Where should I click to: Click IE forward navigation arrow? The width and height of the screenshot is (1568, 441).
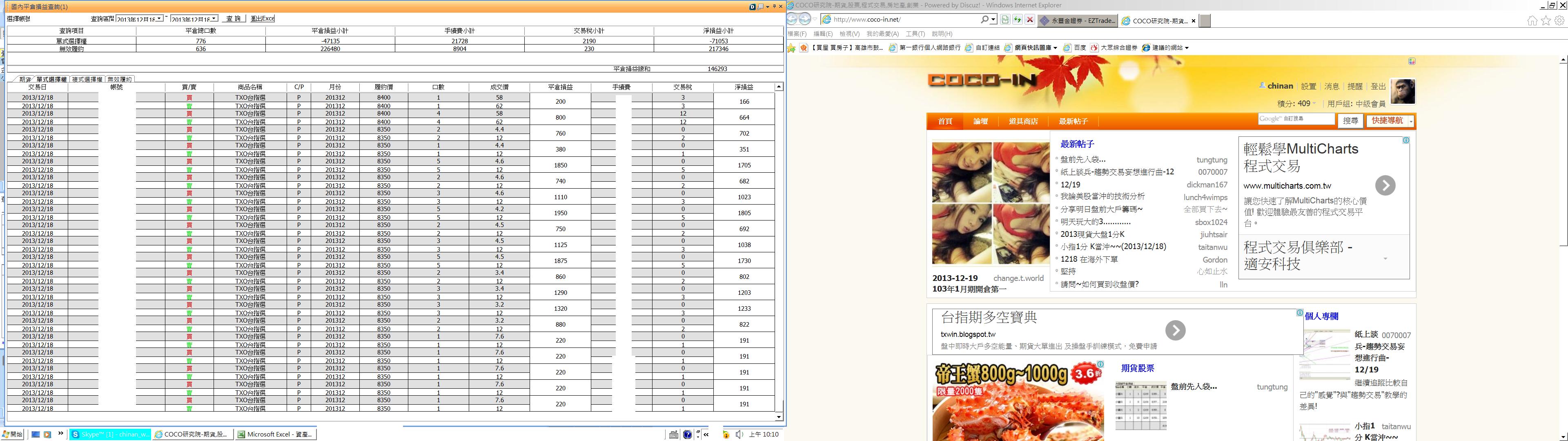coord(805,20)
